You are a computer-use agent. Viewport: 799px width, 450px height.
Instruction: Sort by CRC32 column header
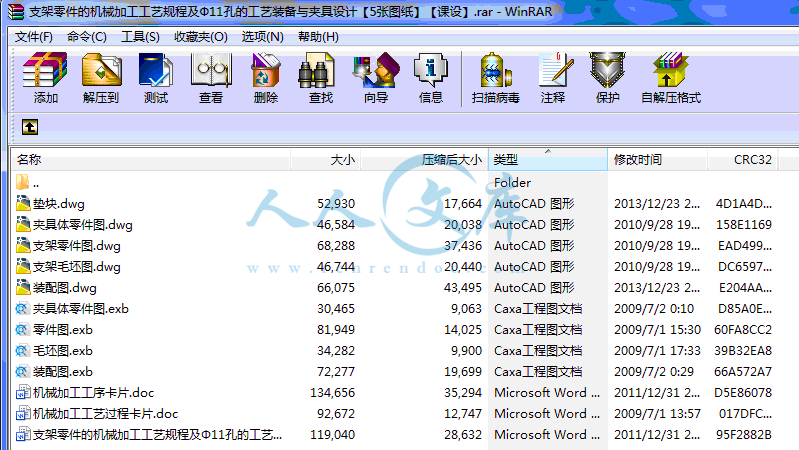[x=742, y=160]
